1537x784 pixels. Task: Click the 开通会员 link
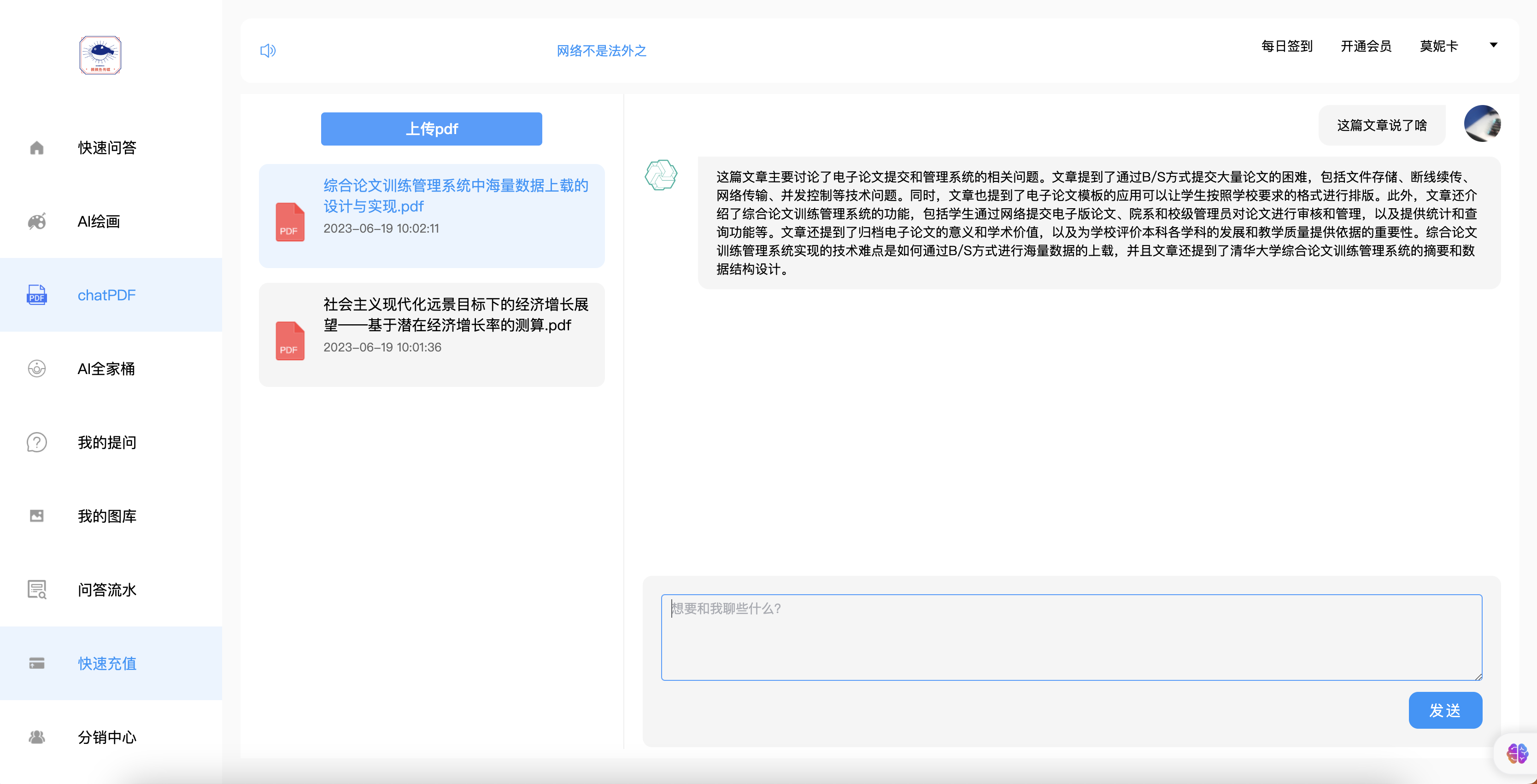1366,46
